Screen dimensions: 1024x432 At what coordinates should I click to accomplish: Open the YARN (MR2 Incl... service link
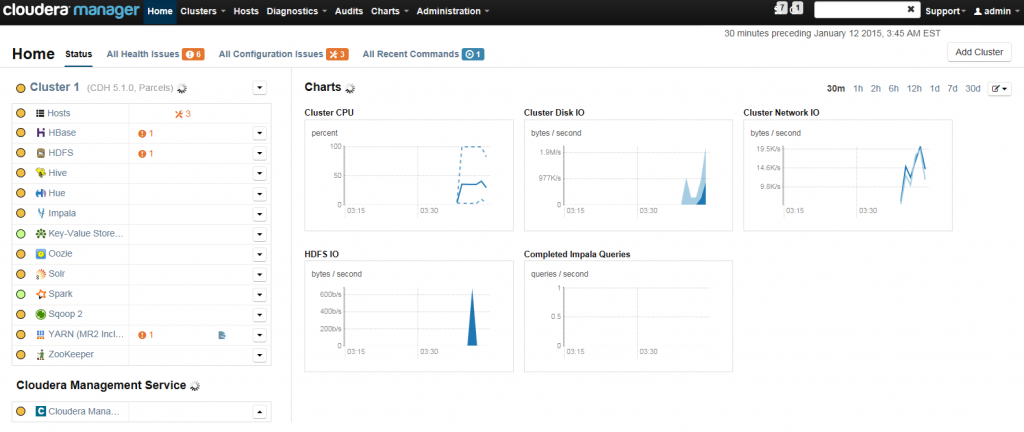pyautogui.click(x=85, y=335)
